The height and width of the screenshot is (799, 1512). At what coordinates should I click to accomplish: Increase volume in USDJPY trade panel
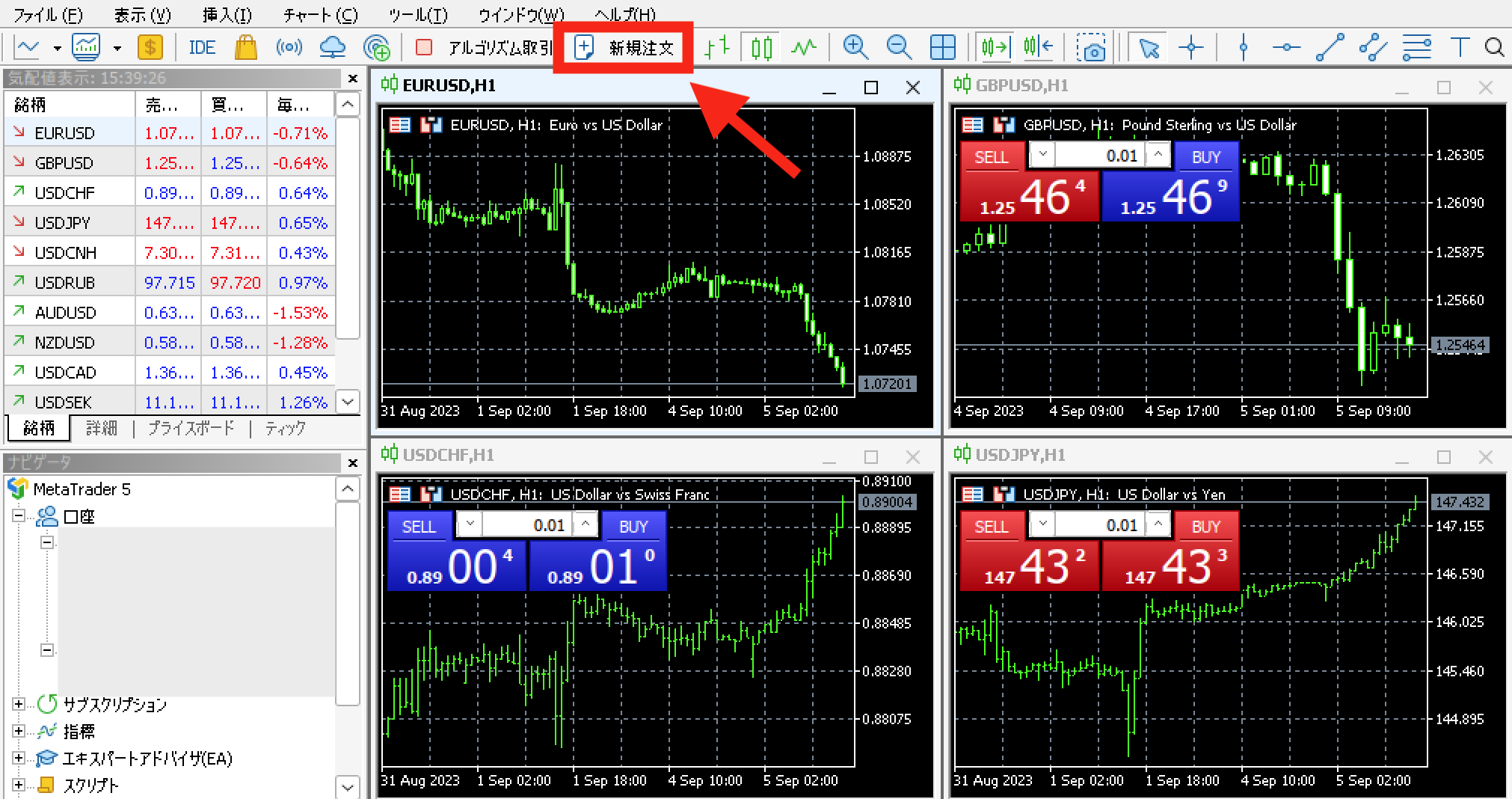[1158, 525]
